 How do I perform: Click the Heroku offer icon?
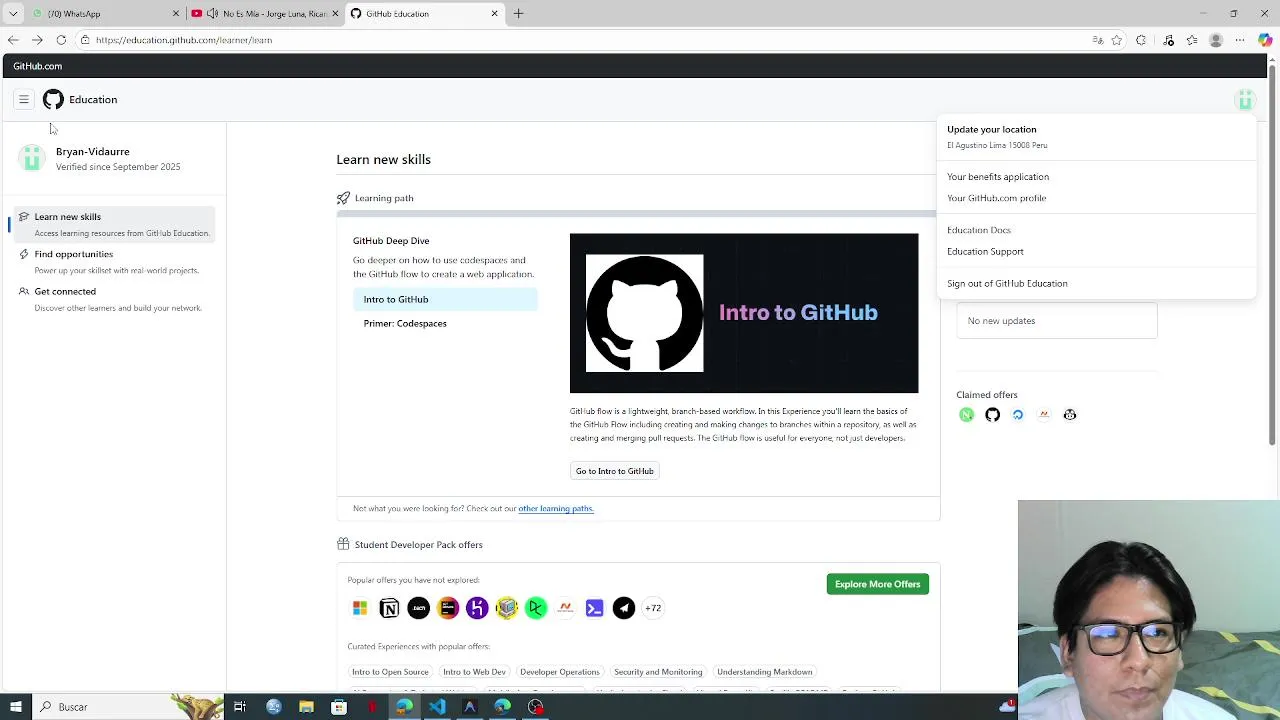(x=477, y=608)
